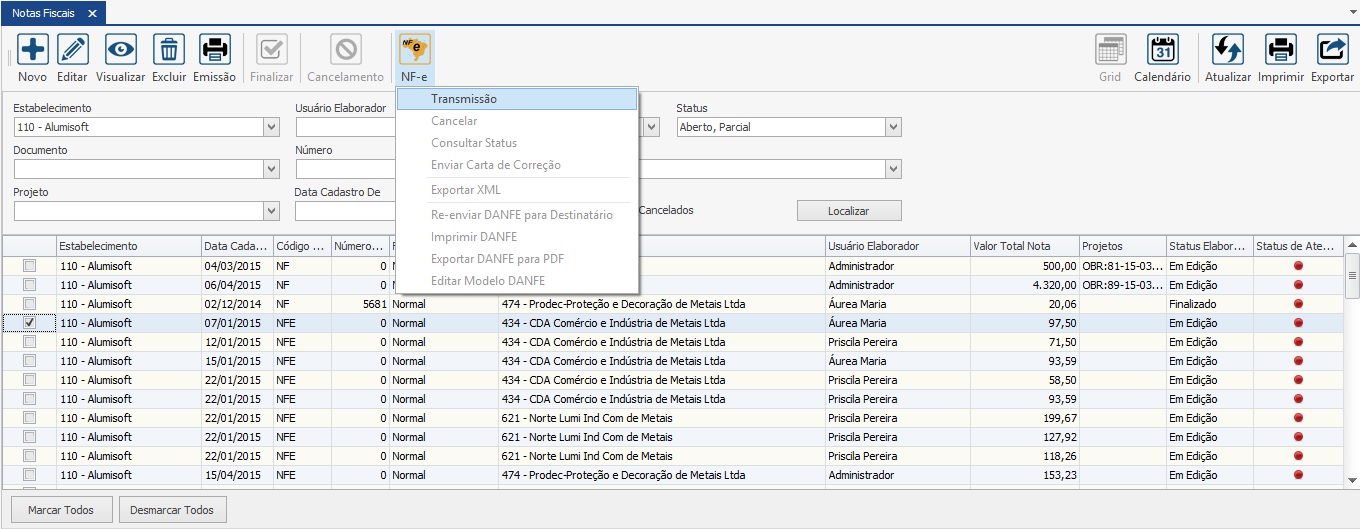This screenshot has width=1360, height=529.
Task: Click the Novo plus icon
Action: (x=32, y=49)
